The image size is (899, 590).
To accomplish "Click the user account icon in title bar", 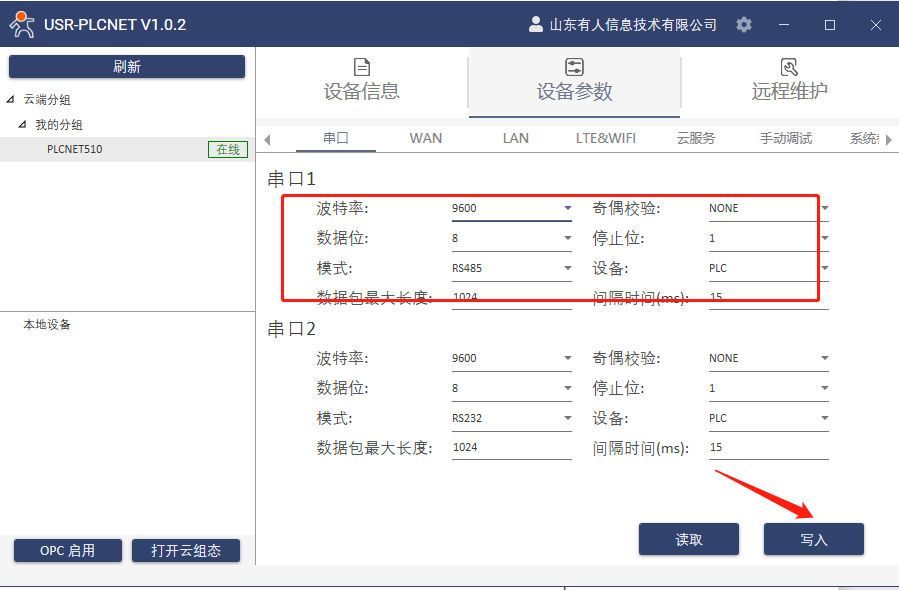I will [536, 25].
